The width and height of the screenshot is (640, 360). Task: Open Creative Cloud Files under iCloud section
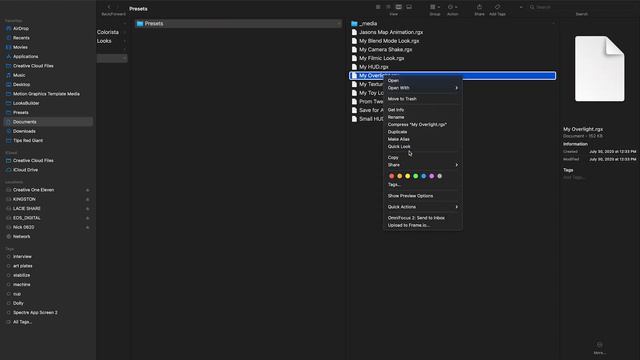click(33, 160)
